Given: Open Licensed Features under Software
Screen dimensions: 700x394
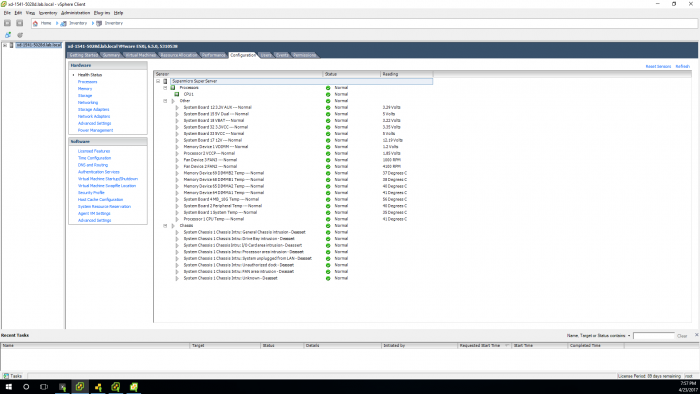Looking at the screenshot, I should (94, 151).
